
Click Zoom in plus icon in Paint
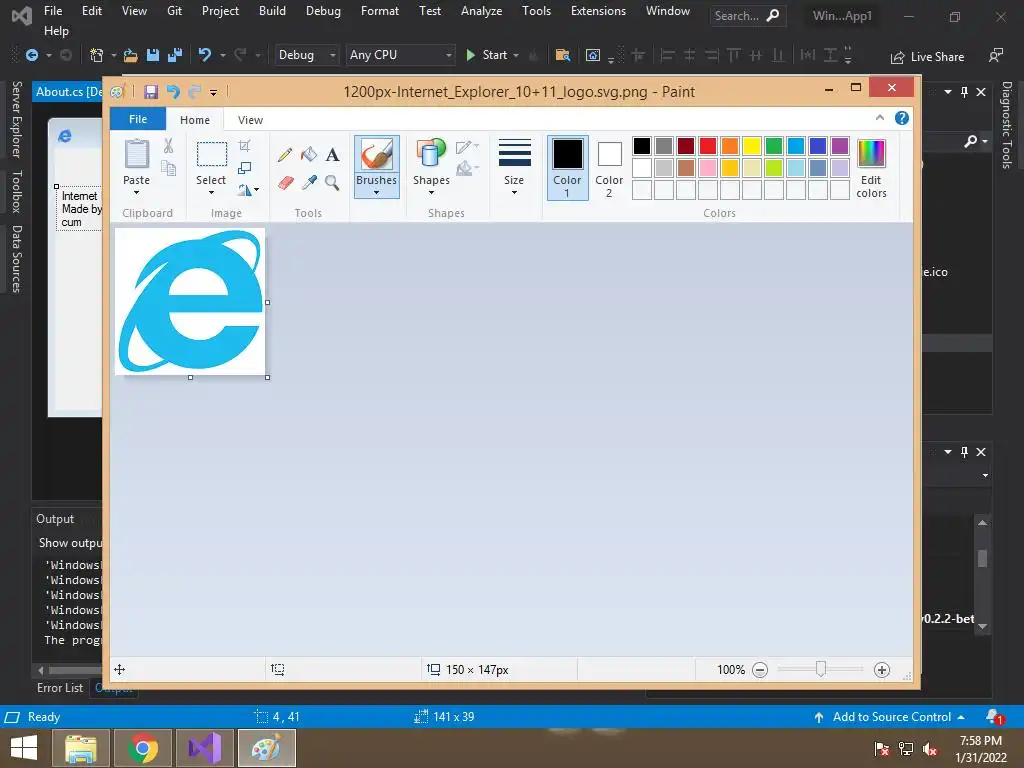(882, 670)
